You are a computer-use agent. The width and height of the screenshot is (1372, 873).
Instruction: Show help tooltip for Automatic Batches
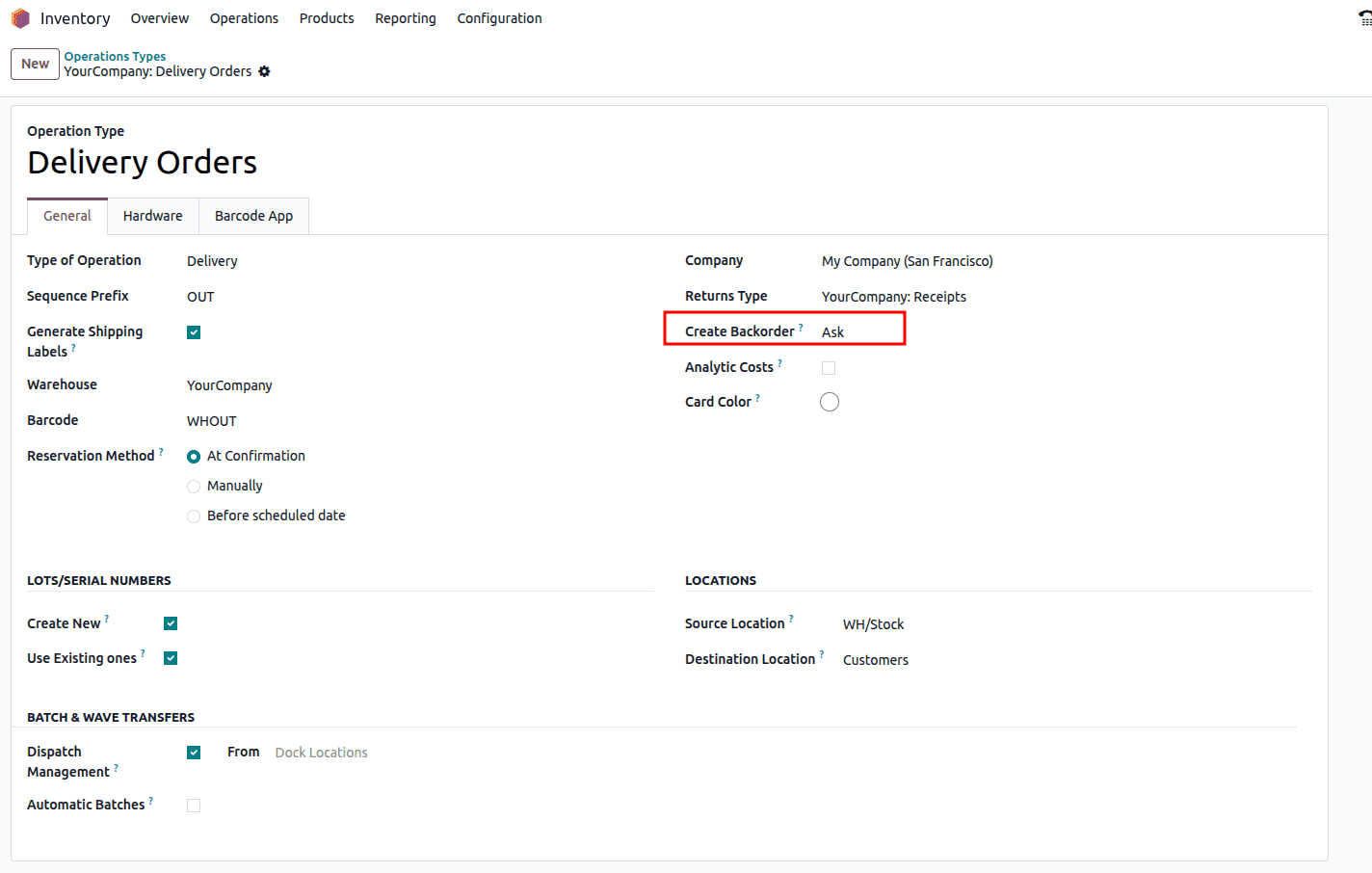[151, 800]
